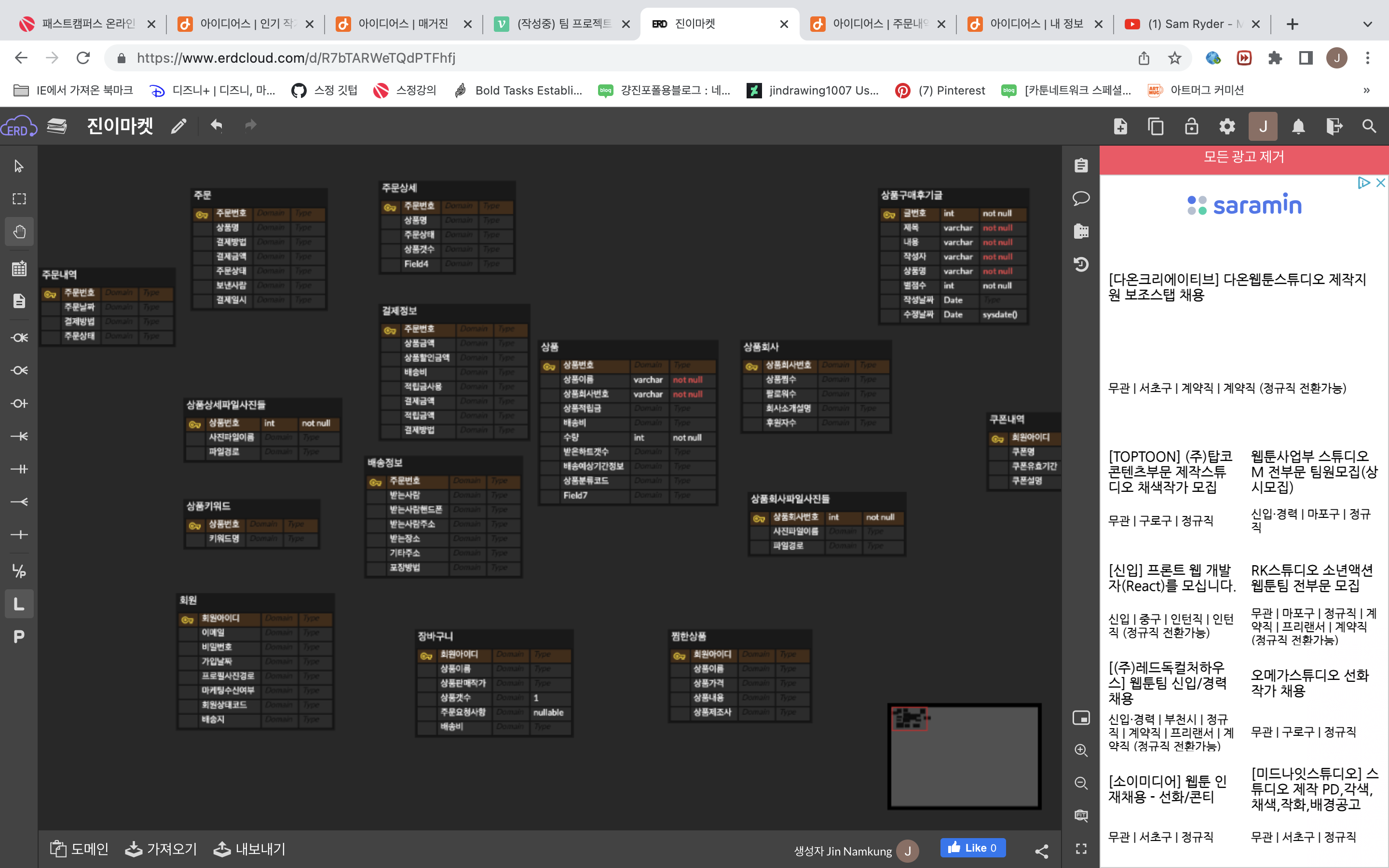Screen dimensions: 1389x868
Task: Bookmark this page with the star
Action: (x=1174, y=58)
